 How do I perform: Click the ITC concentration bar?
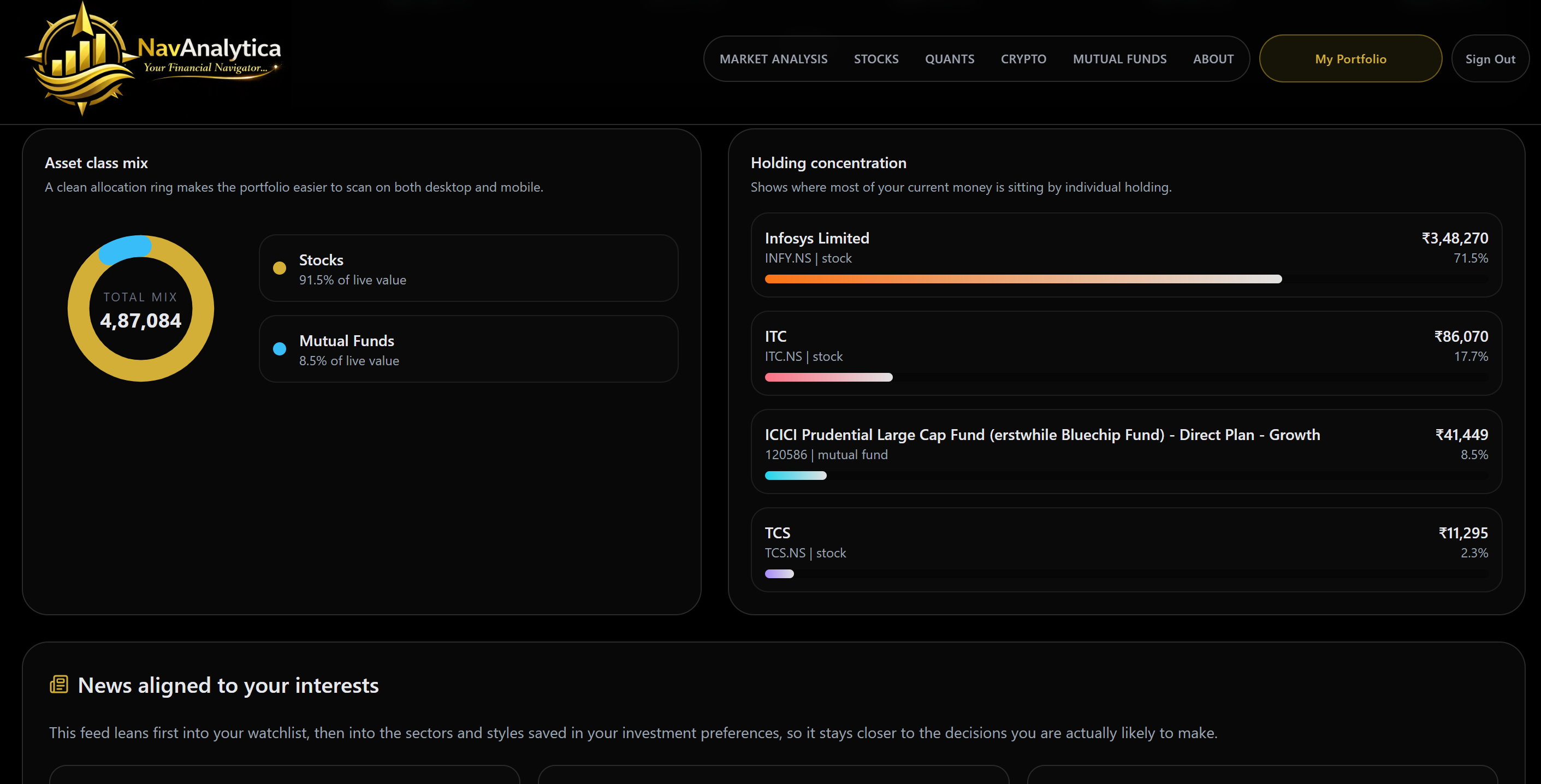(828, 377)
